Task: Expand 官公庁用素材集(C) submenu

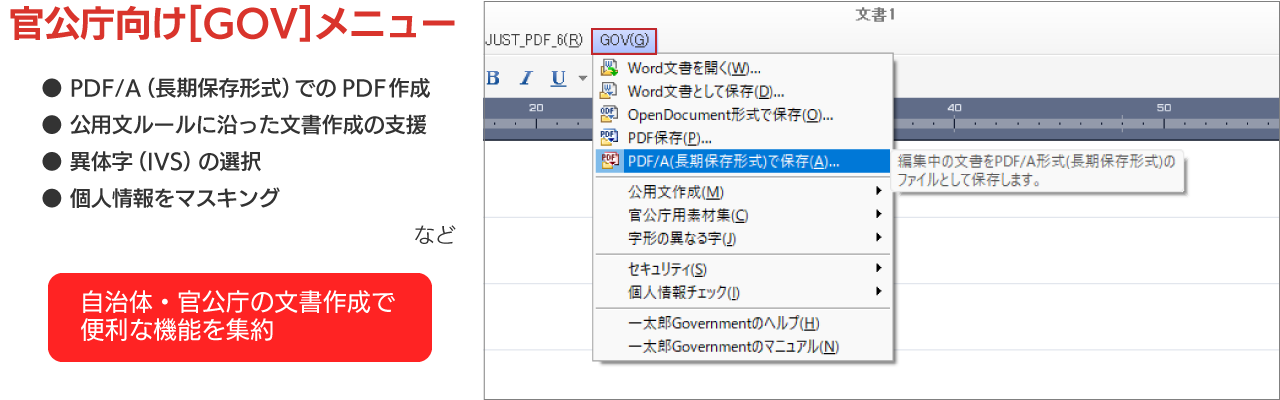Action: click(x=742, y=214)
